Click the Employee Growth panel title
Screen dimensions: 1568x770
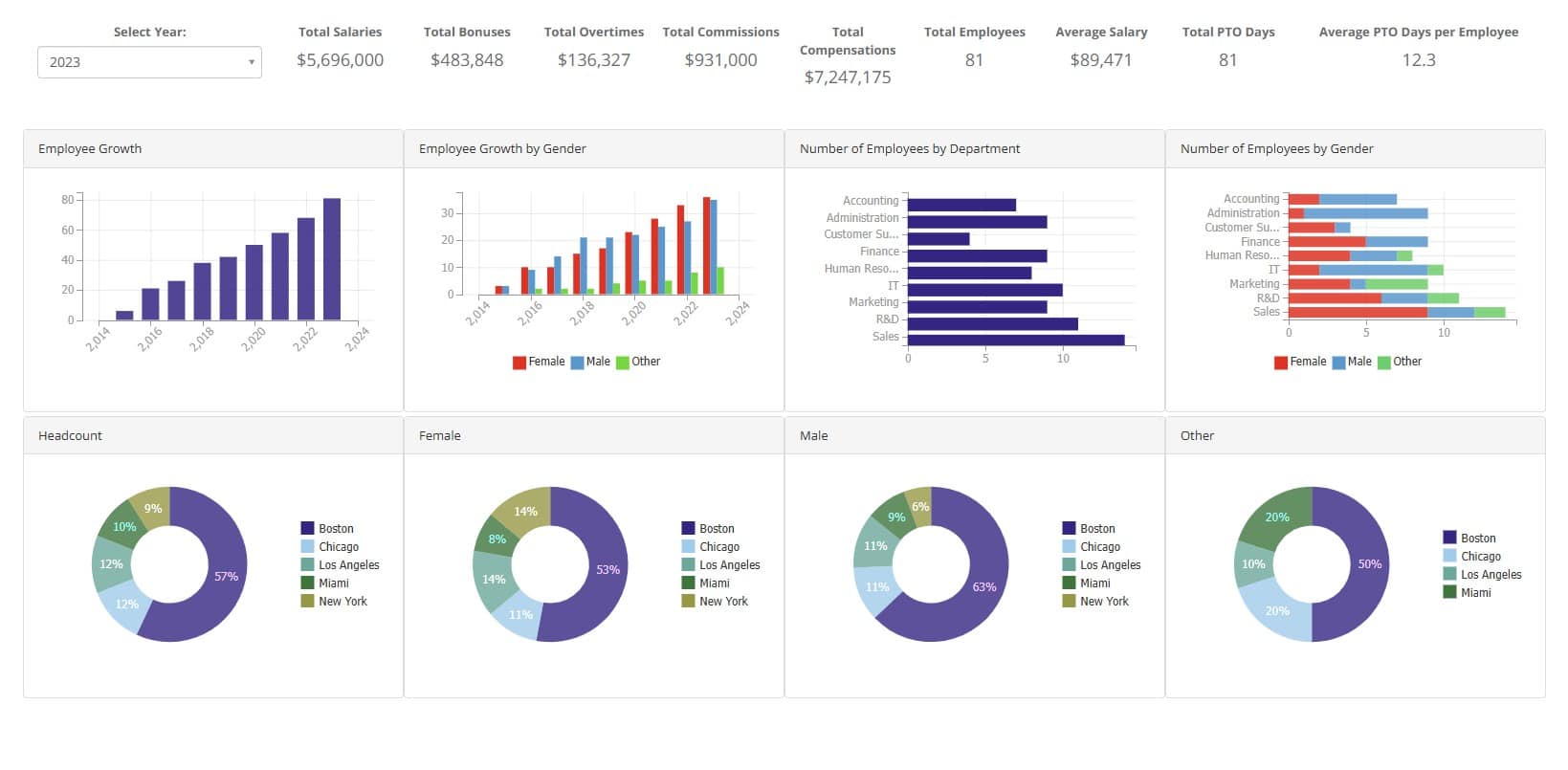[90, 148]
